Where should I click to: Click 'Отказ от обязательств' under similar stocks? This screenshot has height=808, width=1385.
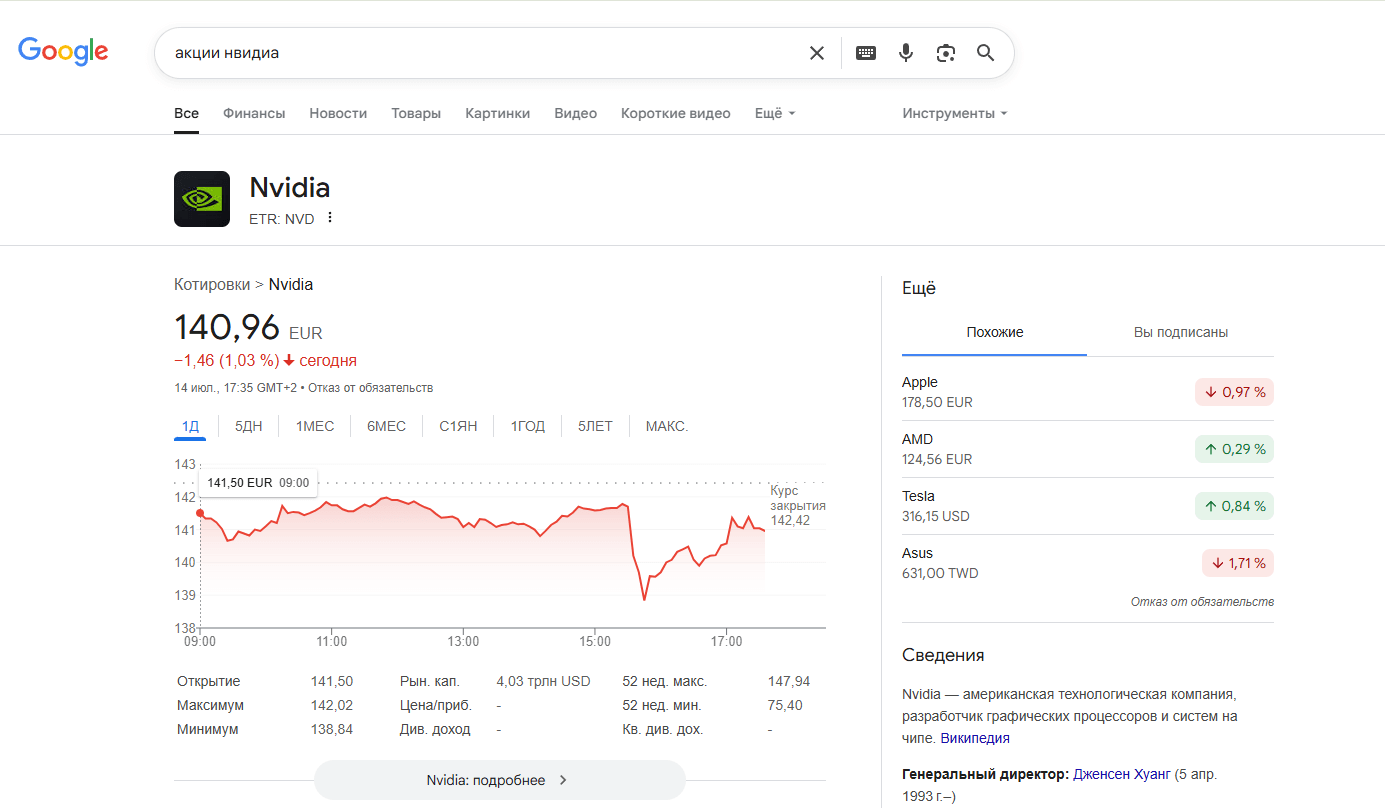coord(1202,602)
